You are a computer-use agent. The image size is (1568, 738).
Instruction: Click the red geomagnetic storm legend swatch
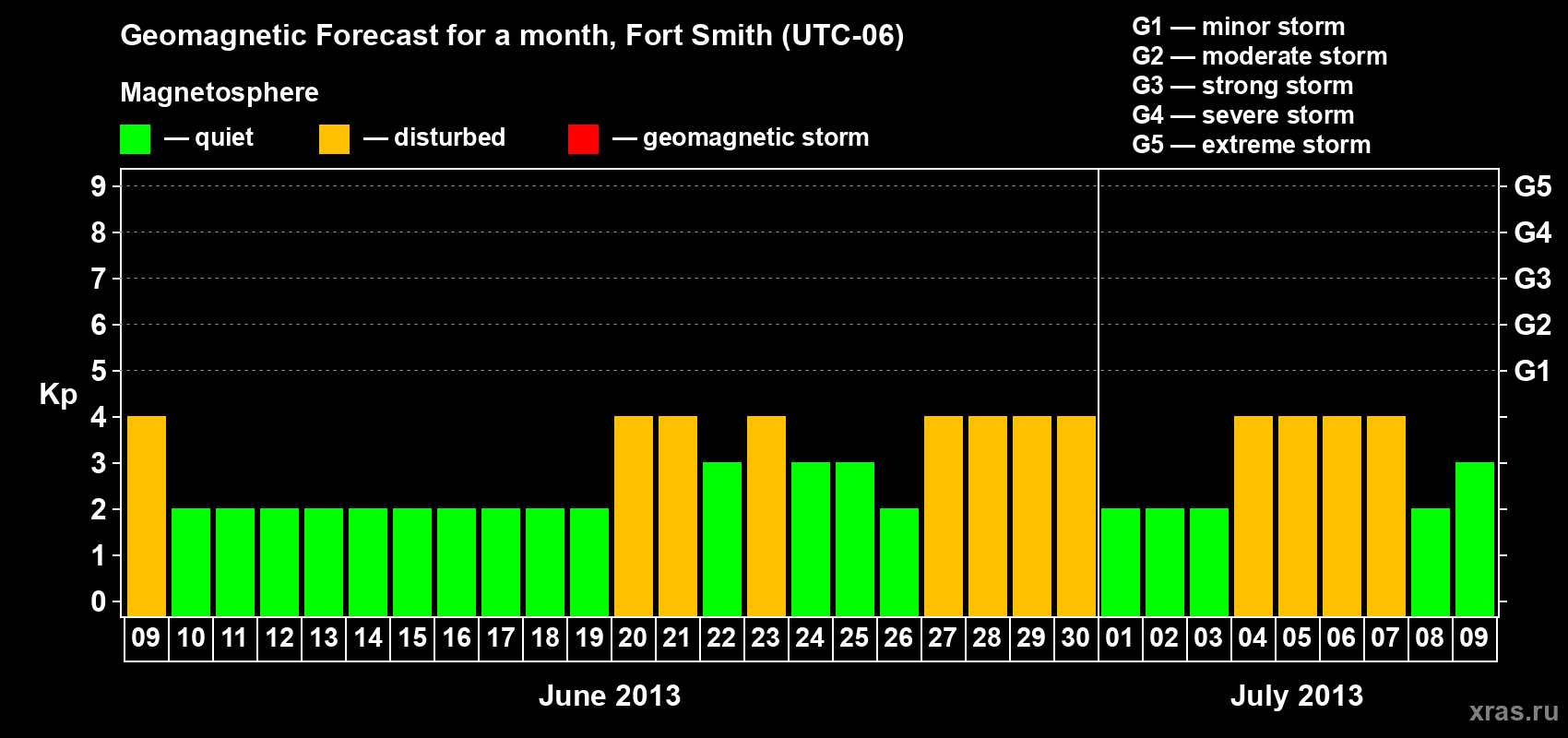583,139
